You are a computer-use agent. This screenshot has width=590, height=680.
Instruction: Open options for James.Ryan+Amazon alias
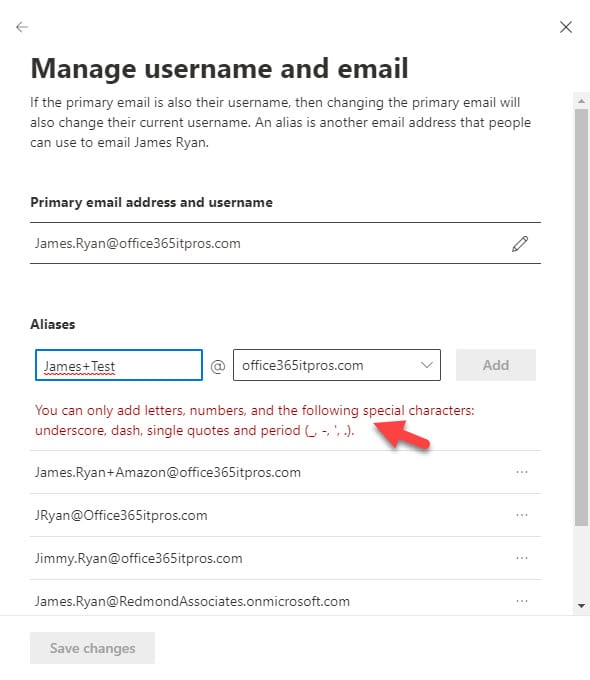tap(522, 472)
